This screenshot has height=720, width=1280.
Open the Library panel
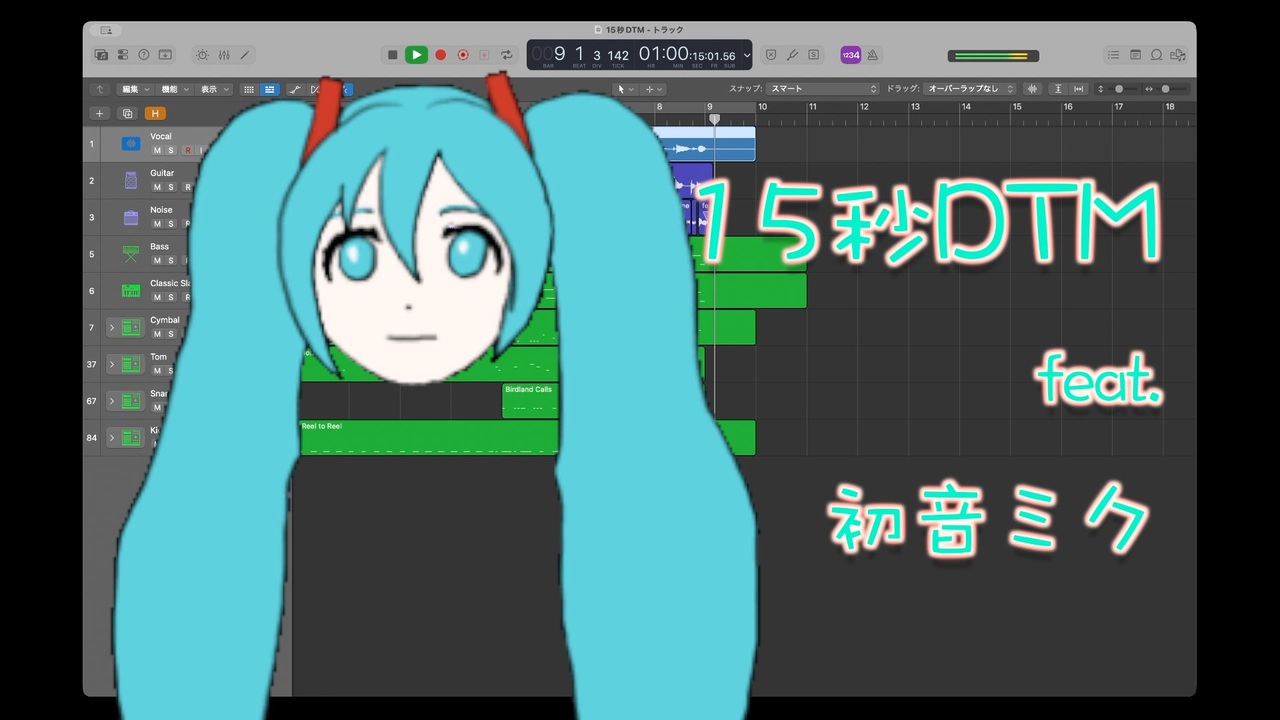101,55
